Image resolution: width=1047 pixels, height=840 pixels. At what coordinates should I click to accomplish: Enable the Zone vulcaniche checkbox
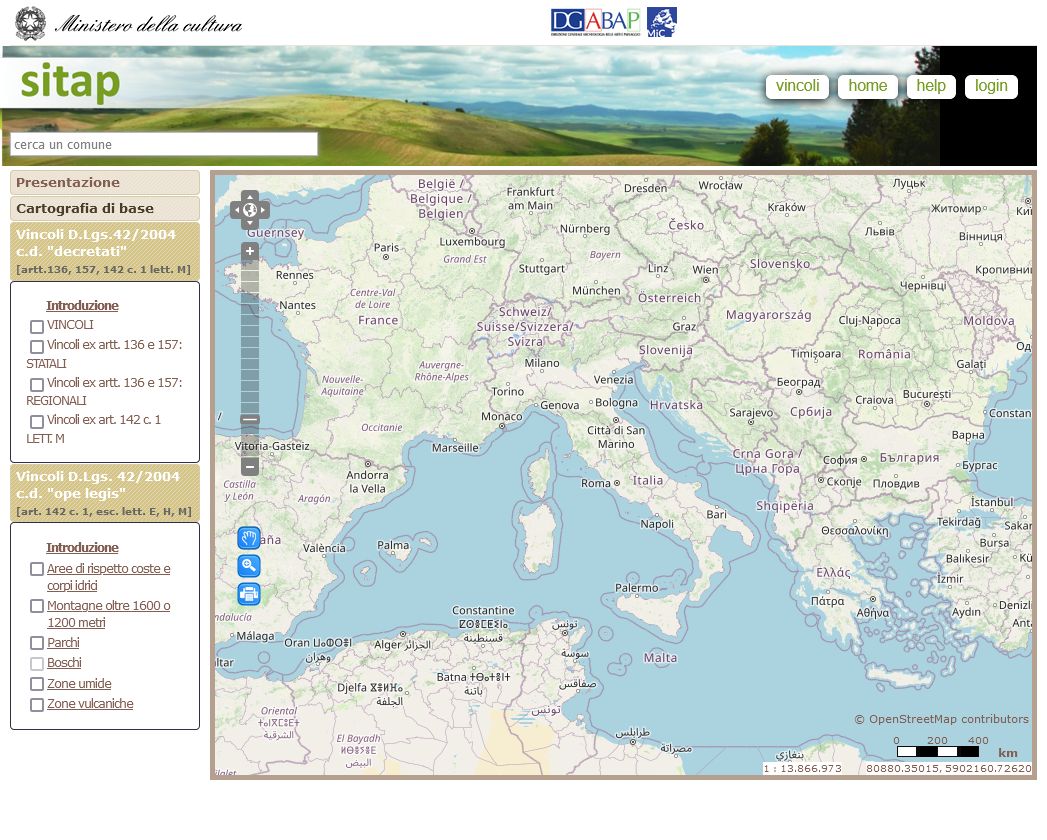tap(37, 704)
